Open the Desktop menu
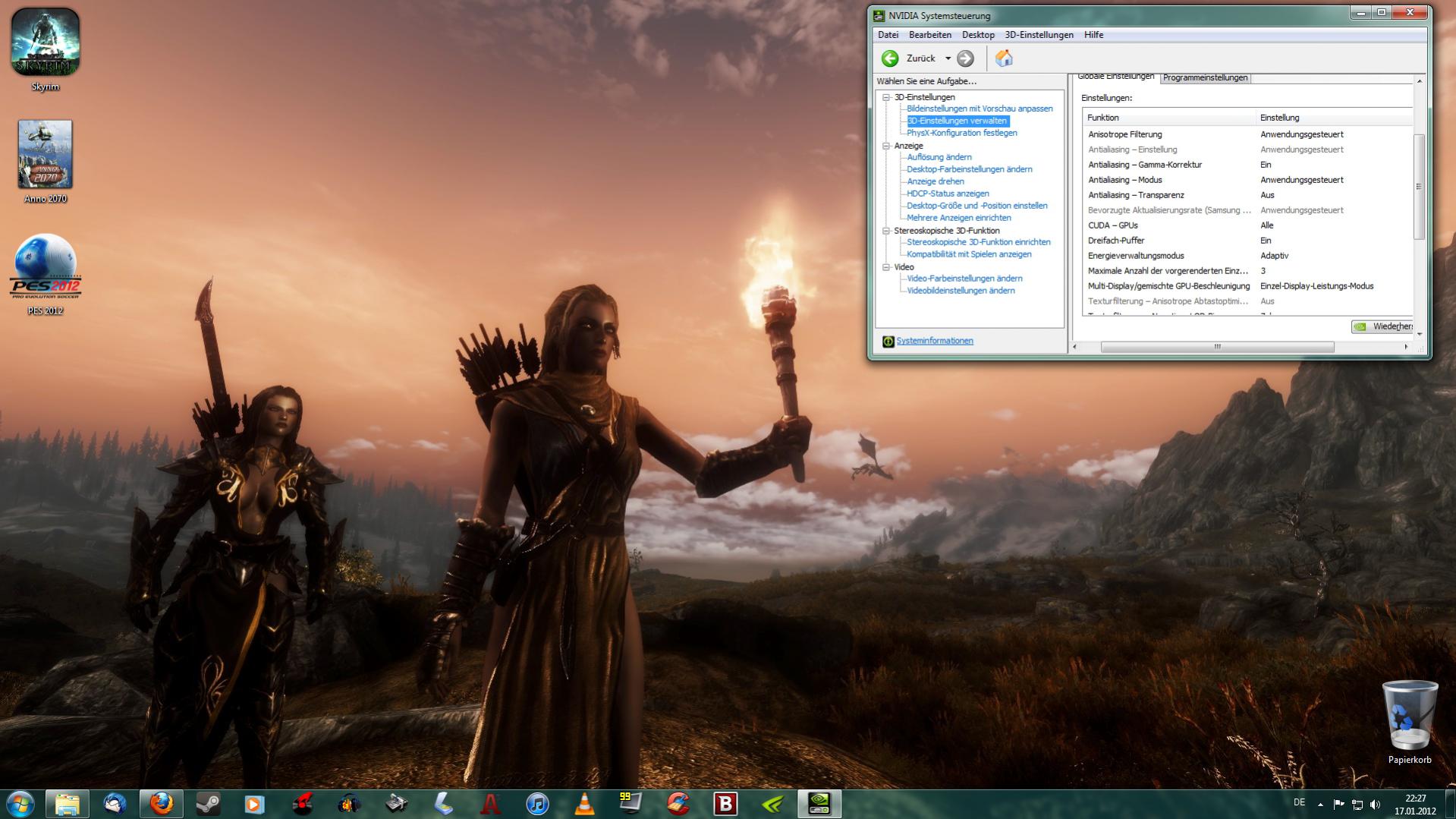 coord(978,35)
